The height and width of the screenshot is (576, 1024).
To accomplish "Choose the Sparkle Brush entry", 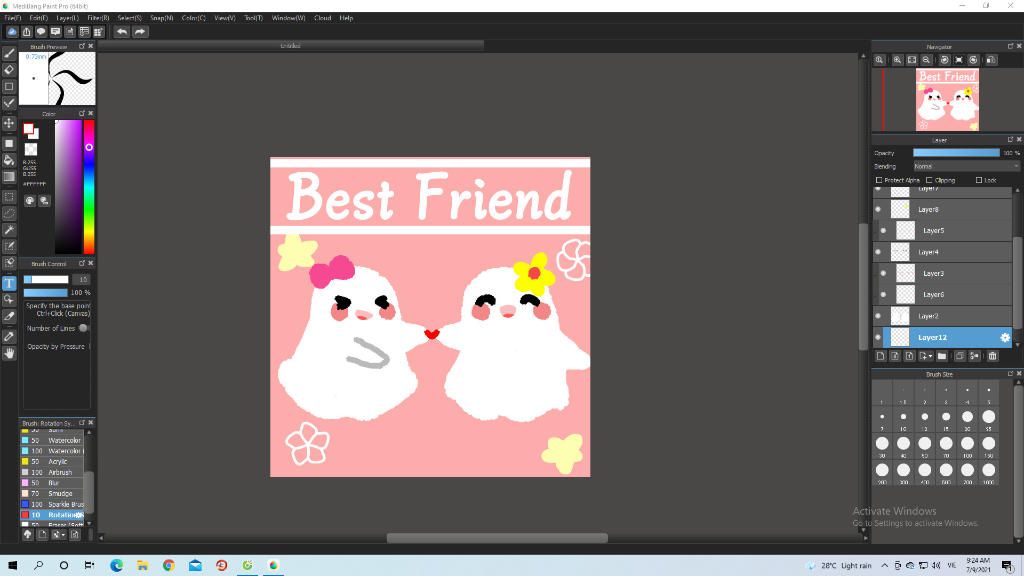I will click(x=52, y=504).
